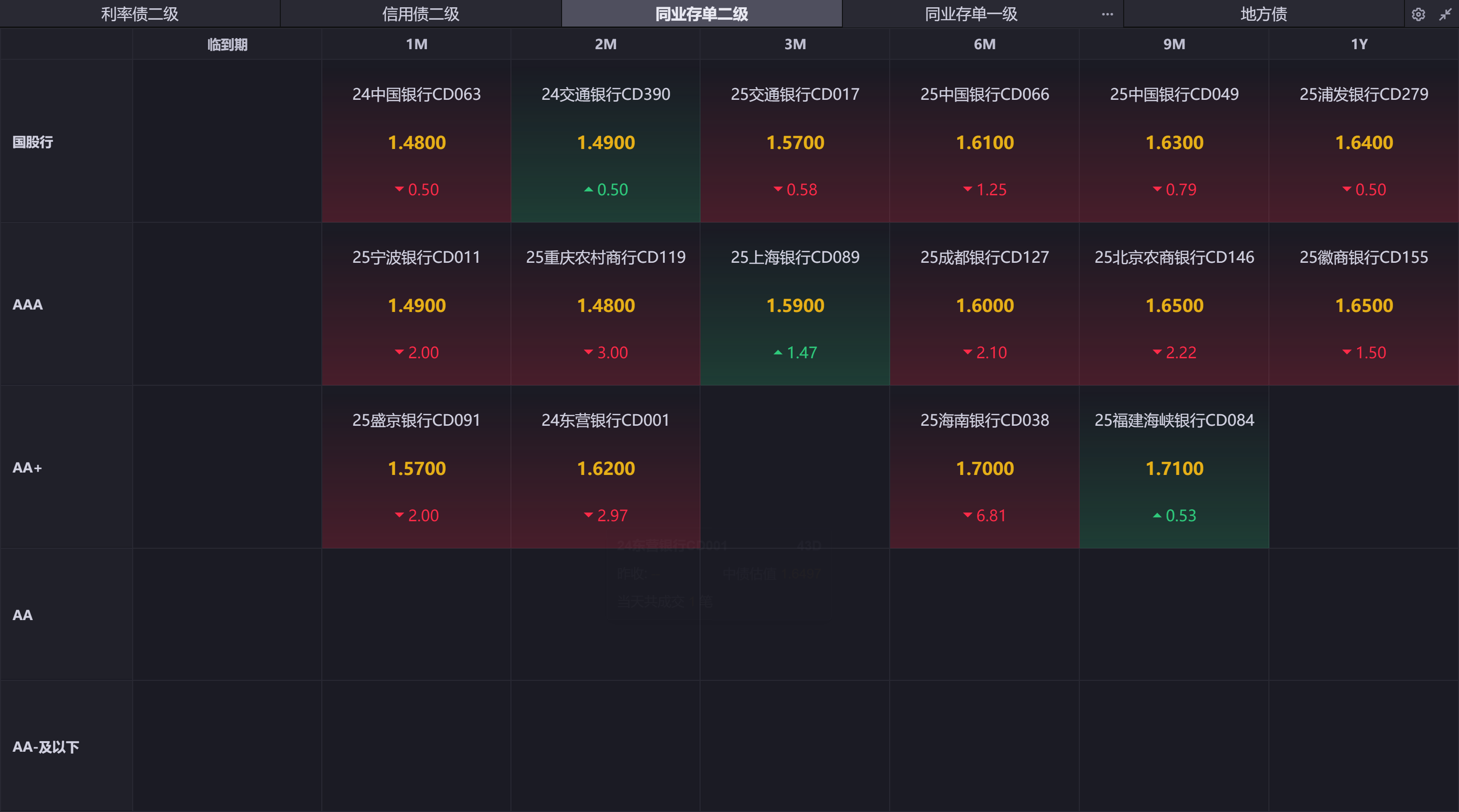Select the 地方债 tab

coord(1263,14)
